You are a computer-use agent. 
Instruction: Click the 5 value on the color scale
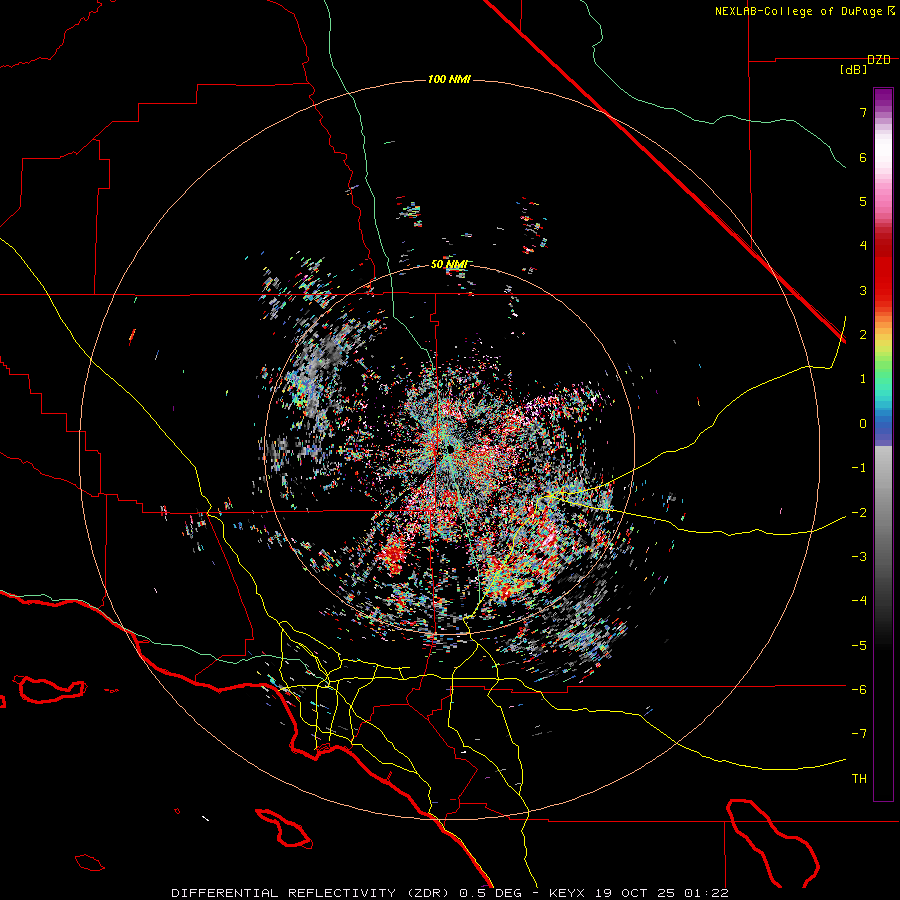(863, 201)
